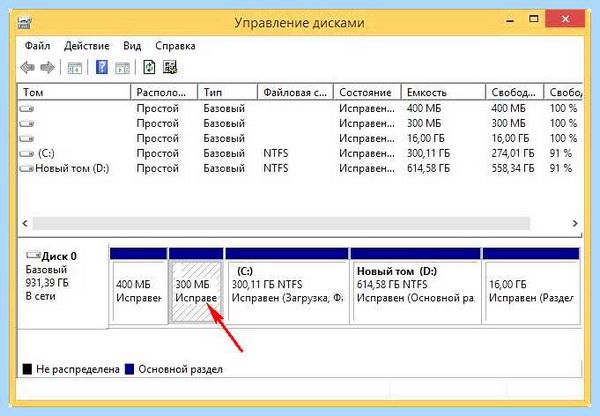Click the 931,39 ГБ disk size text

pos(47,283)
